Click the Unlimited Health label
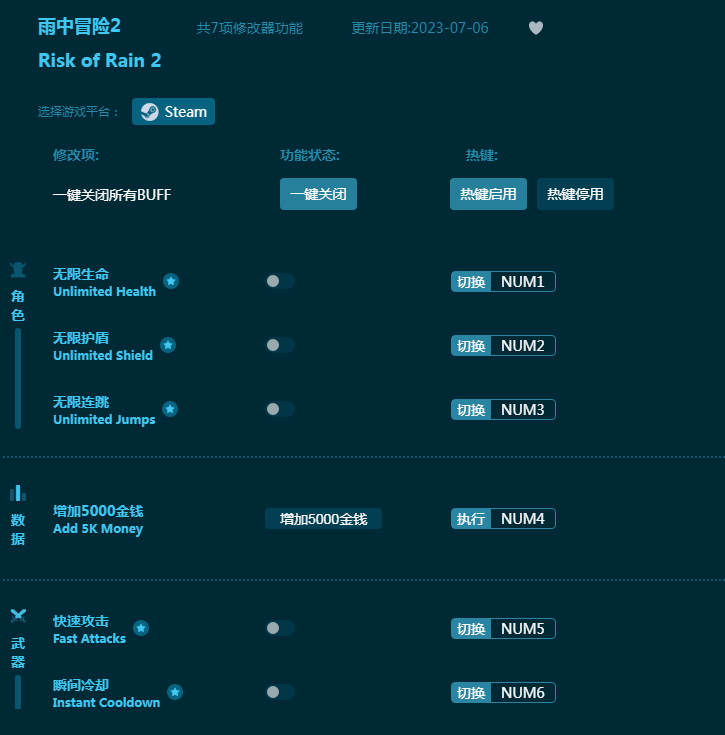Viewport: 725px width, 735px height. [104, 292]
